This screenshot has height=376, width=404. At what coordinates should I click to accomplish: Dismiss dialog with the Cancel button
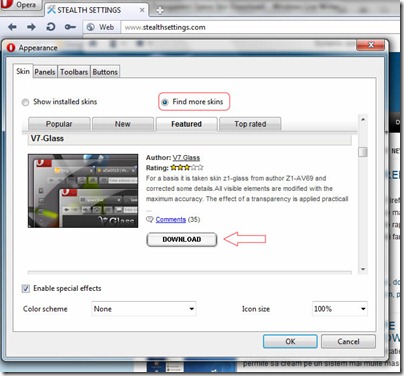coord(348,342)
